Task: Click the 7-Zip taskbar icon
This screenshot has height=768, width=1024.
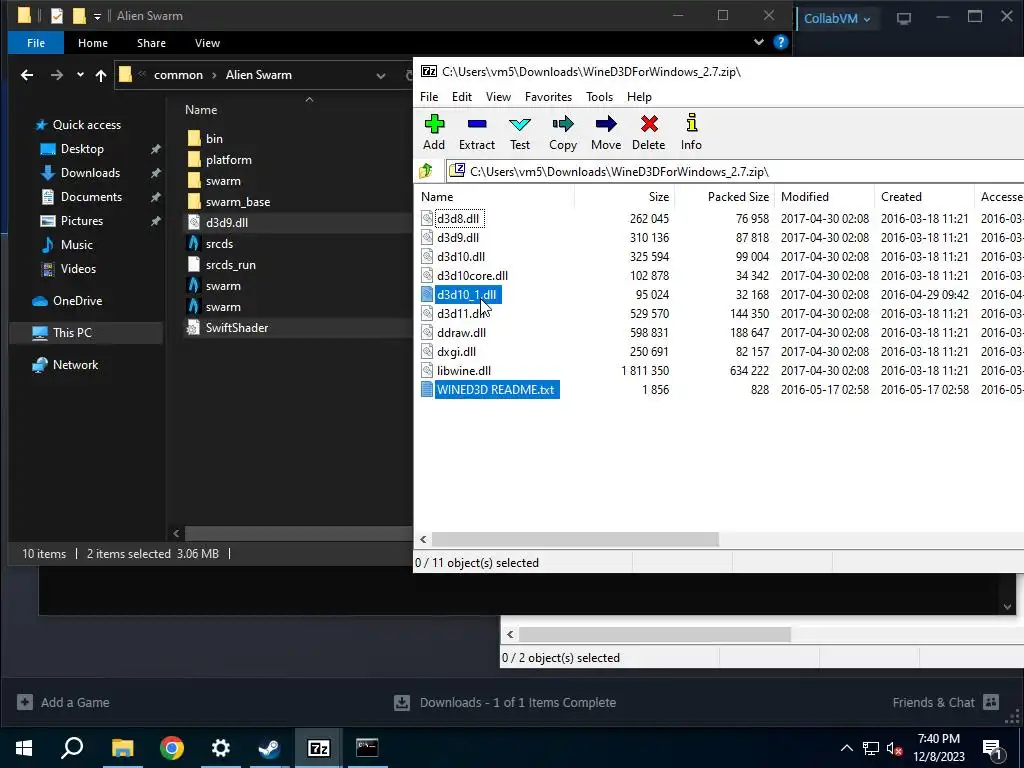Action: pyautogui.click(x=318, y=748)
